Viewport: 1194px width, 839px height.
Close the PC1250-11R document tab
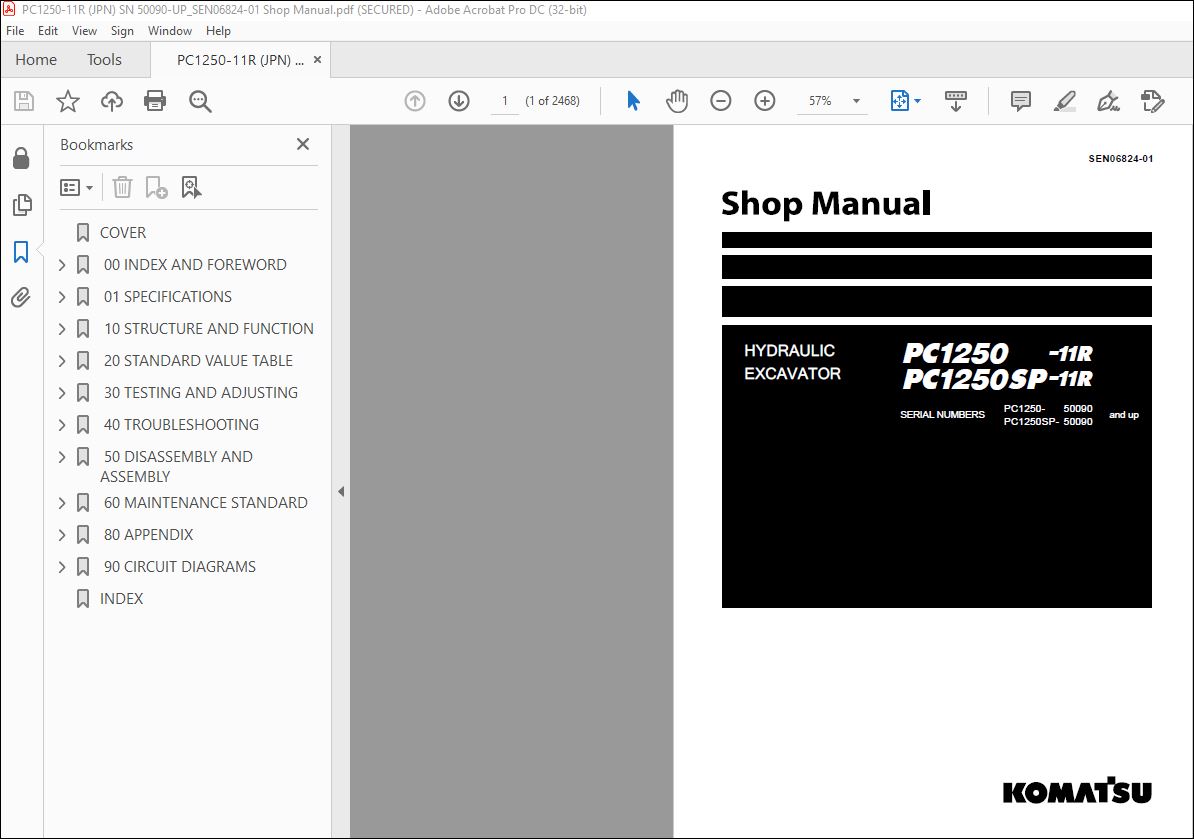pos(318,59)
